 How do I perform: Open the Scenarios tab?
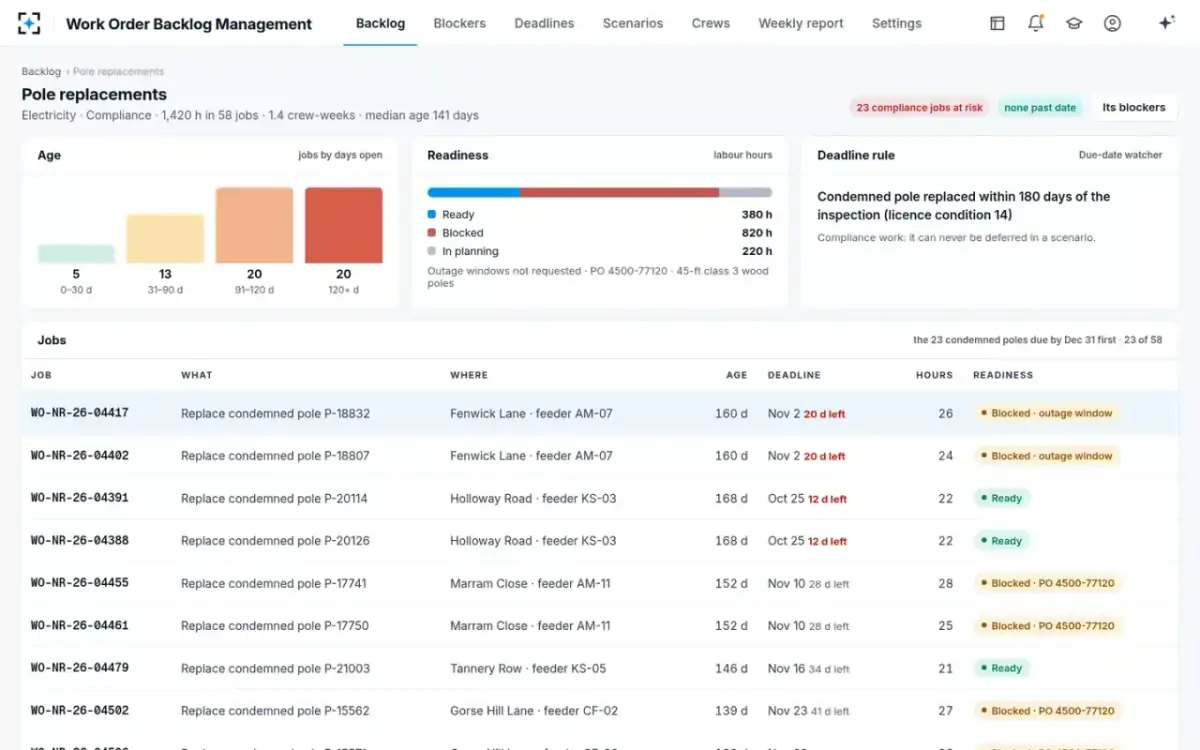pos(633,23)
